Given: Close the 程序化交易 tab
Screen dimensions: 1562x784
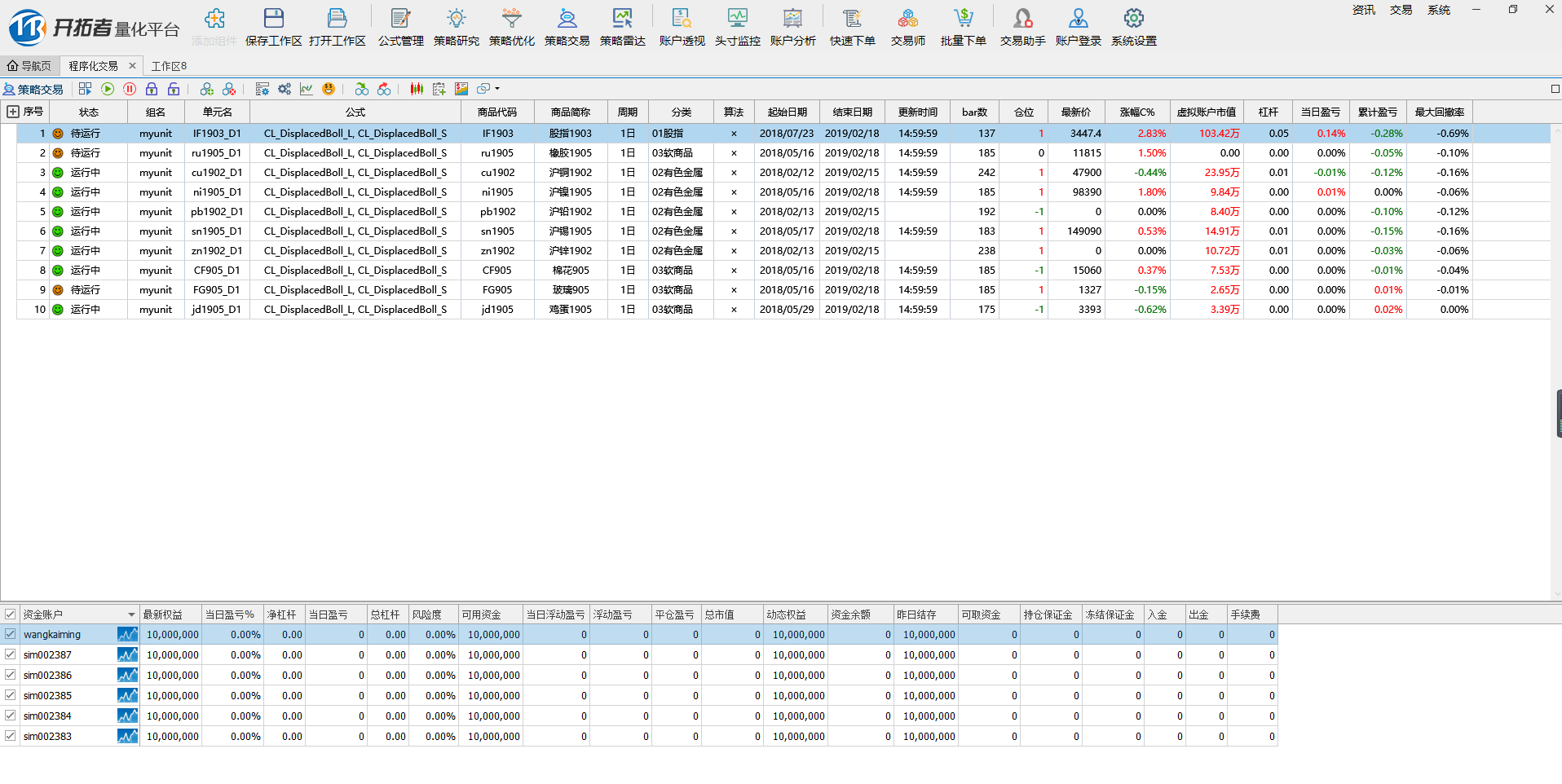Looking at the screenshot, I should pyautogui.click(x=133, y=66).
